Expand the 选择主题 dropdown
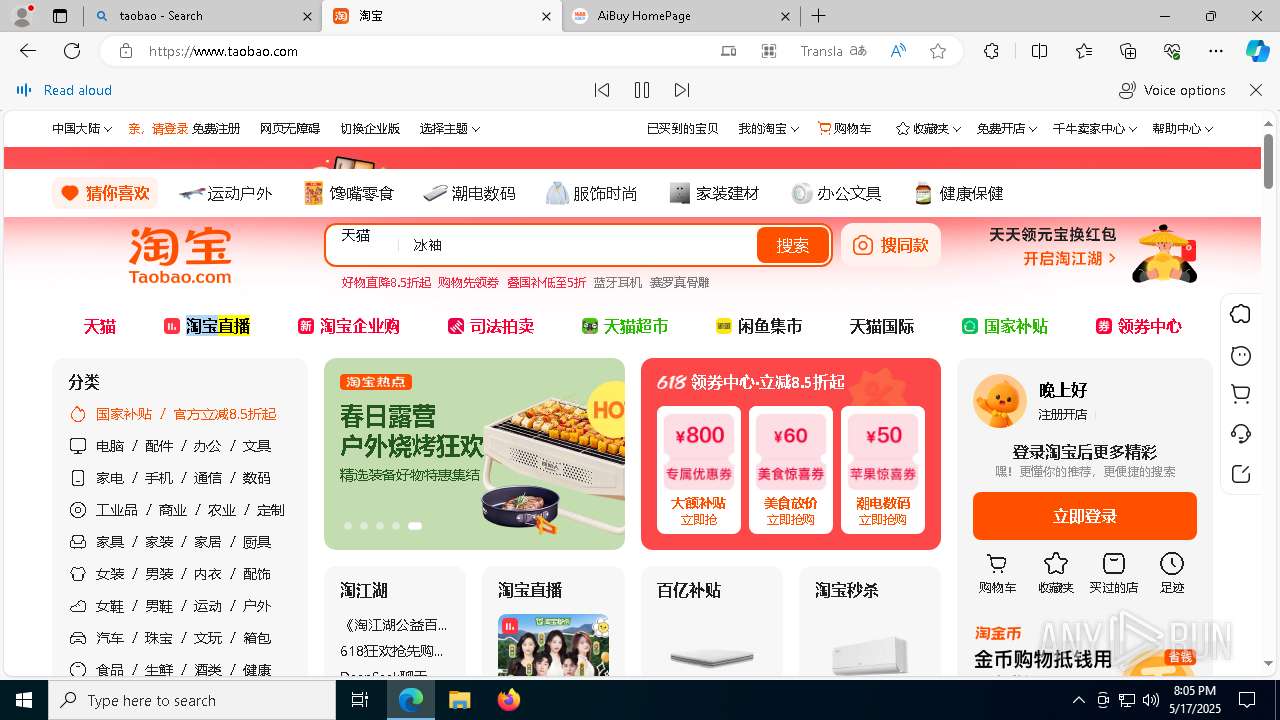Screen dimensions: 1280x720 coord(450,129)
